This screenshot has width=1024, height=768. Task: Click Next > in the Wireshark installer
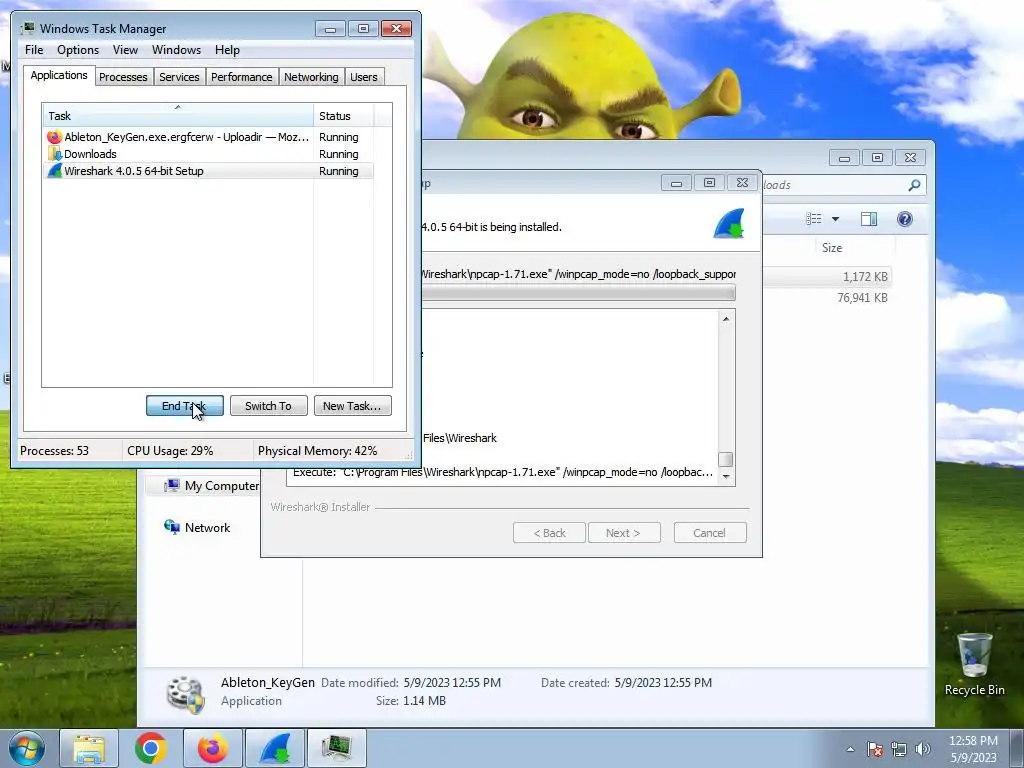pyautogui.click(x=624, y=533)
